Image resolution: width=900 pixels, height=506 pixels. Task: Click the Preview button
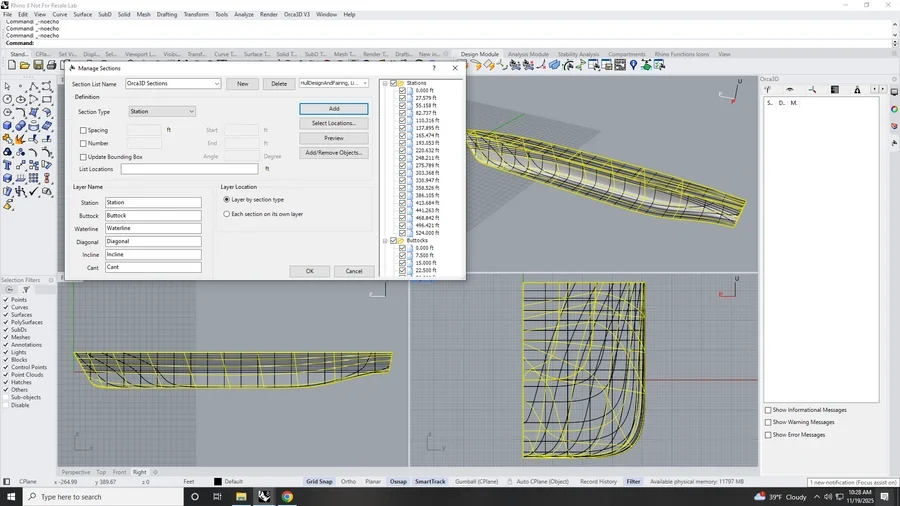pyautogui.click(x=334, y=138)
